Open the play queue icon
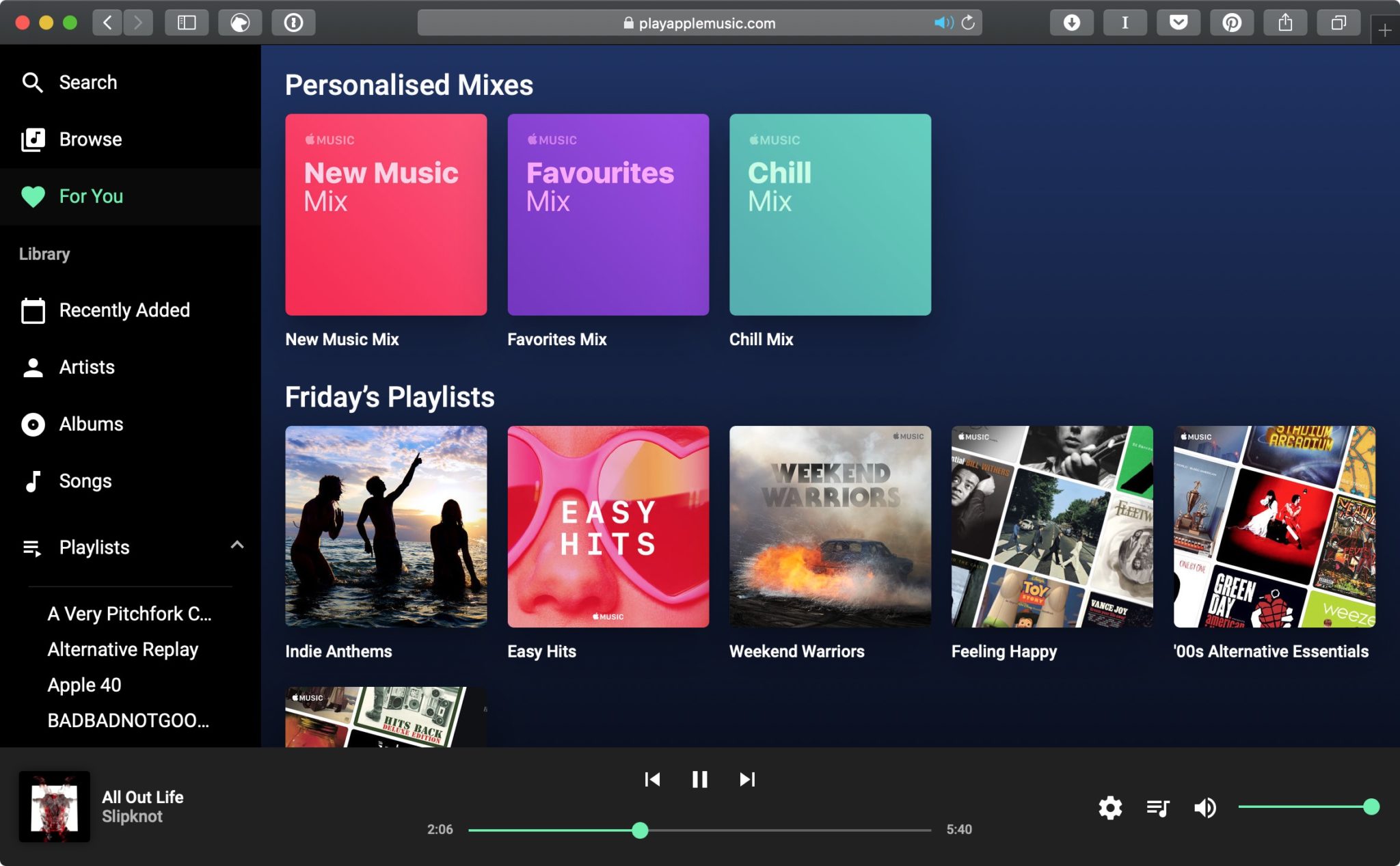1400x866 pixels. pos(1157,808)
